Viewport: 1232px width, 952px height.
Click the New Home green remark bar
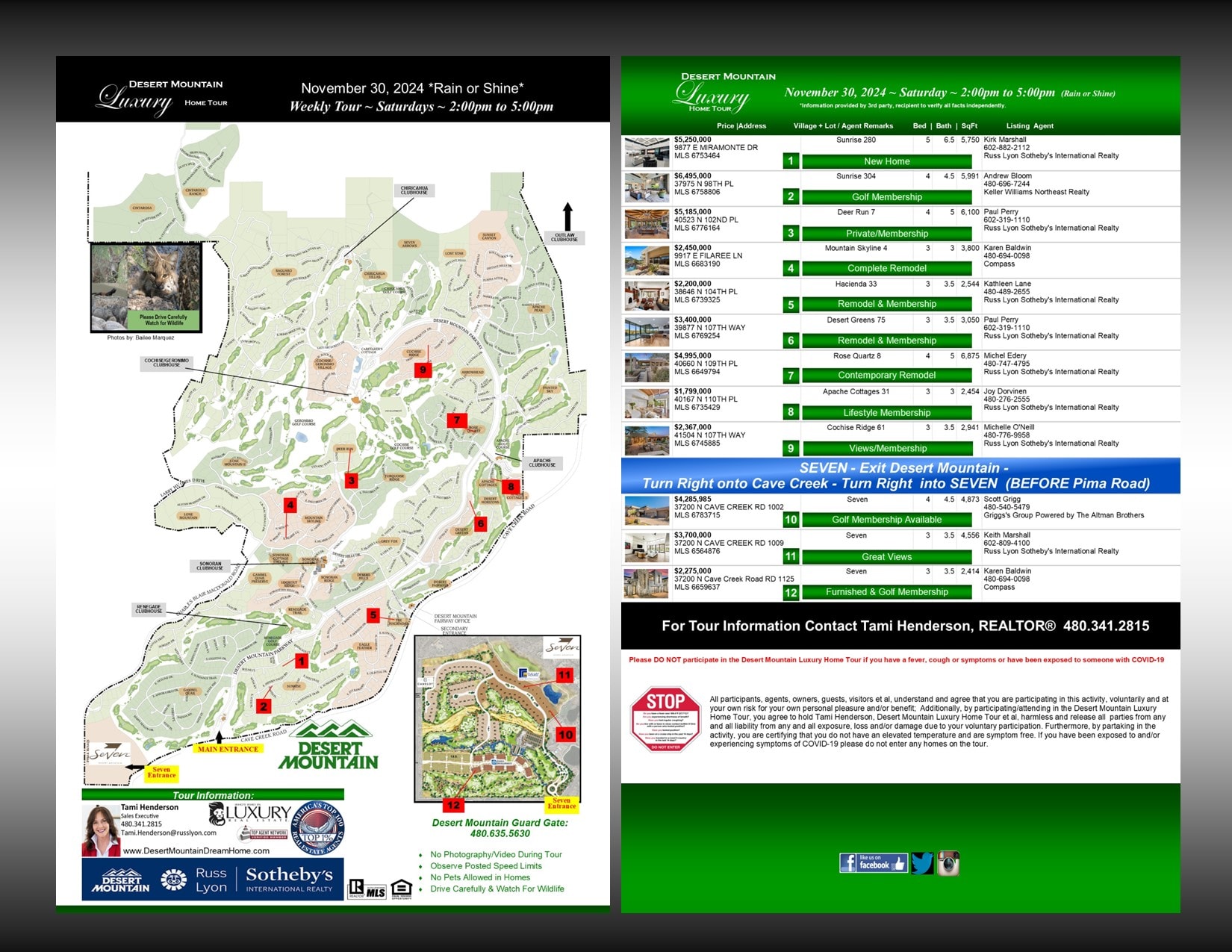point(886,161)
